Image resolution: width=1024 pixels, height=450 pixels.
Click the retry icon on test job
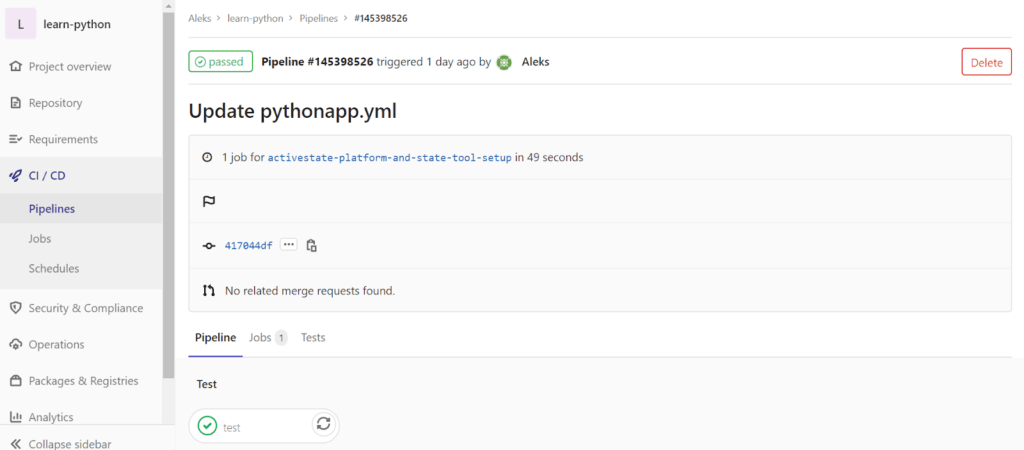pos(323,424)
